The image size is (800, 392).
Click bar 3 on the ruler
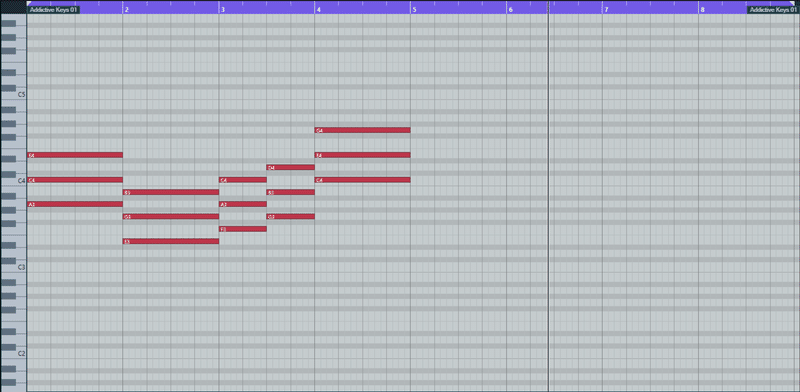coord(222,10)
